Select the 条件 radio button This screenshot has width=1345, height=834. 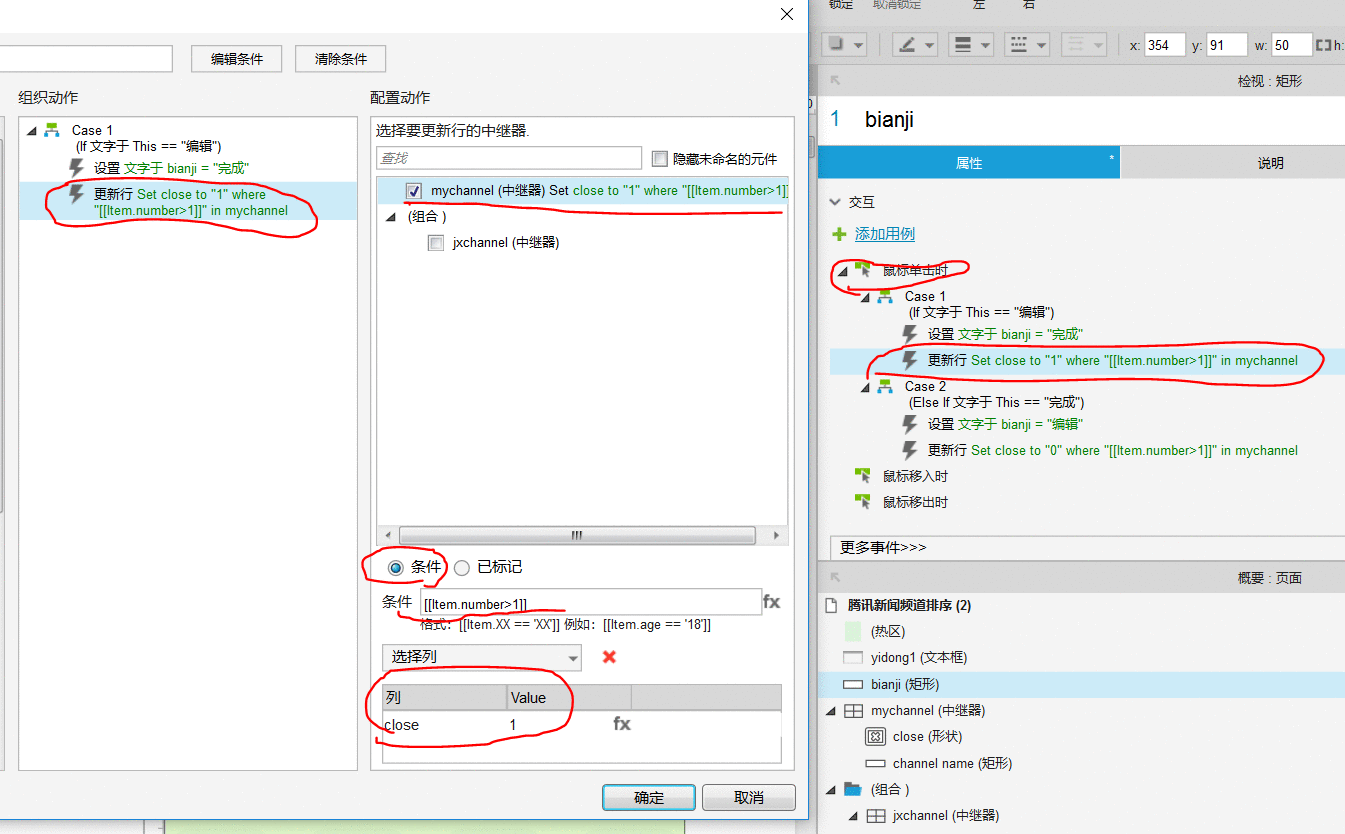point(396,567)
